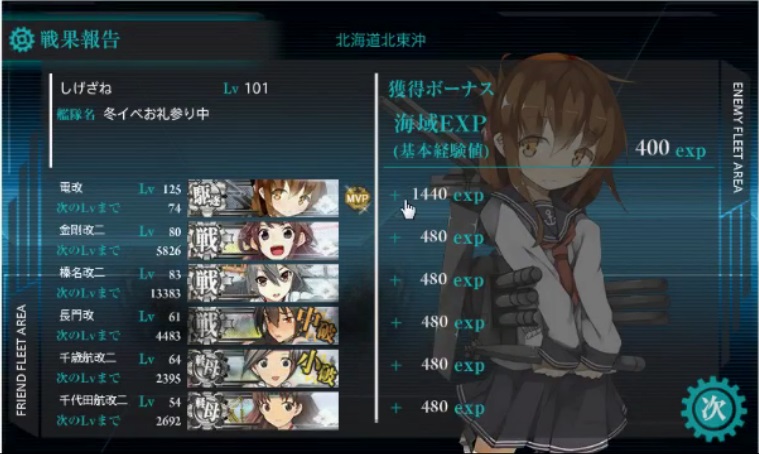Screen dimensions: 759x454
Task: Click the teal 次 gear button
Action: [x=713, y=409]
